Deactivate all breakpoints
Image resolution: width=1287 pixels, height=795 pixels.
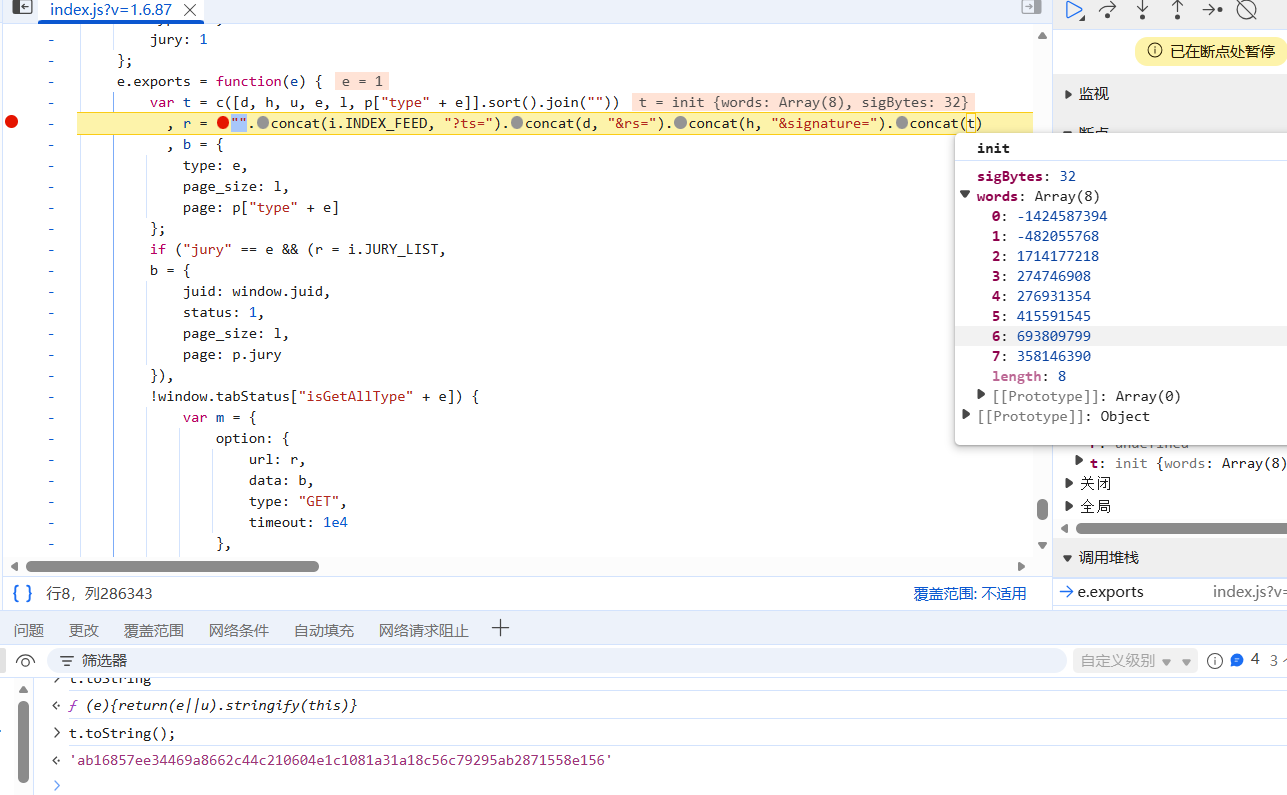click(x=1246, y=10)
